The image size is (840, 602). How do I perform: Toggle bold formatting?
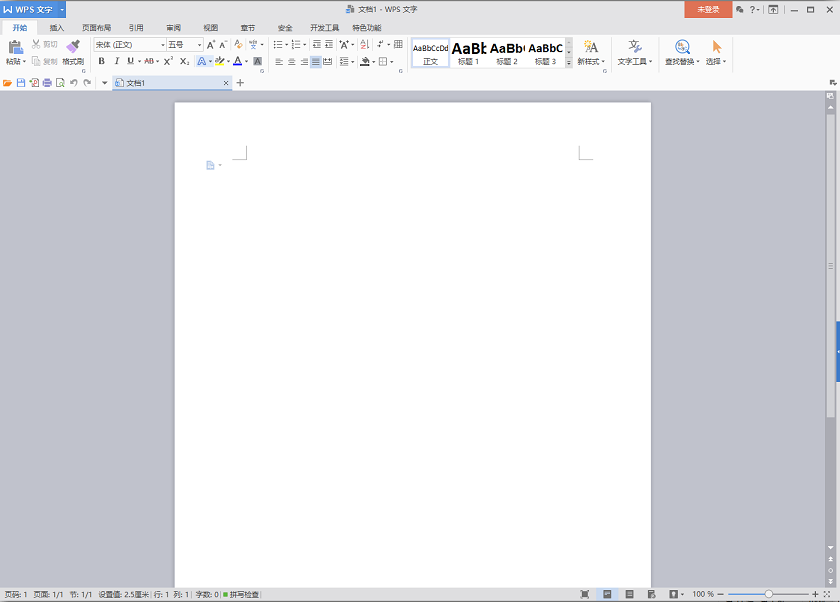[x=101, y=61]
